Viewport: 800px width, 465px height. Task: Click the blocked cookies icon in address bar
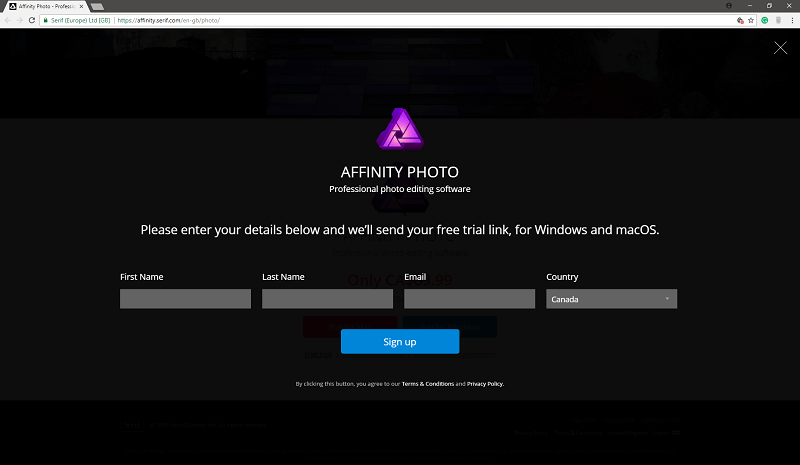click(x=740, y=20)
